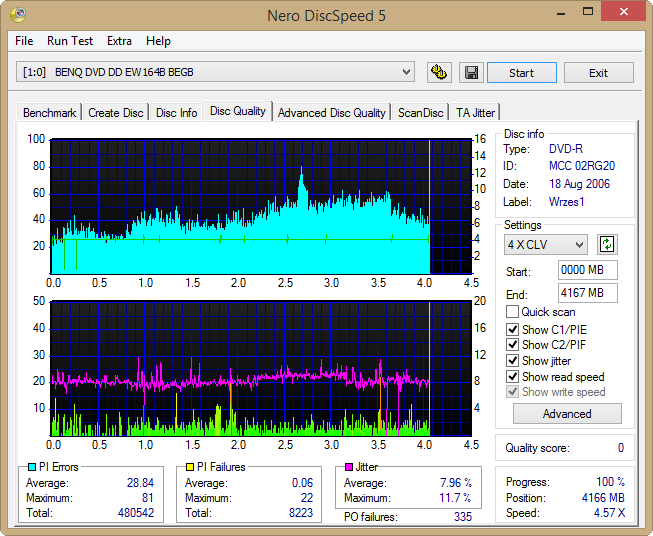Image resolution: width=653 pixels, height=536 pixels.
Task: Click the PO failures value 335
Action: [463, 517]
